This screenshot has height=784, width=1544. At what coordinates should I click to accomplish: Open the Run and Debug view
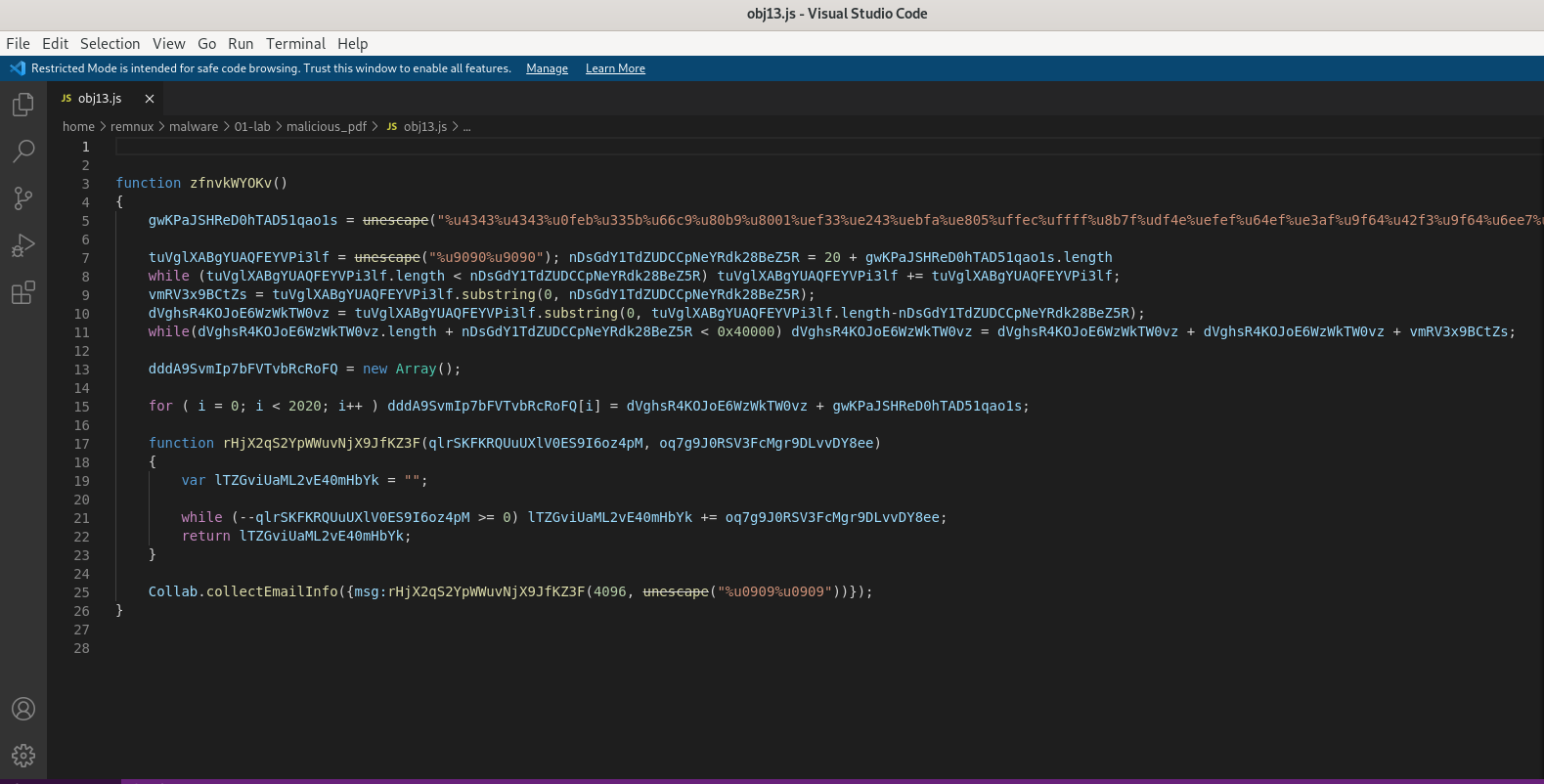23,245
